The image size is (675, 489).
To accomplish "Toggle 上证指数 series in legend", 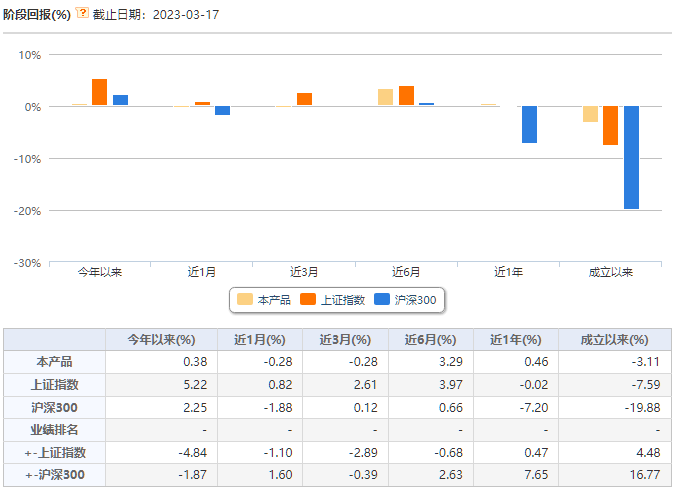I will pos(332,300).
